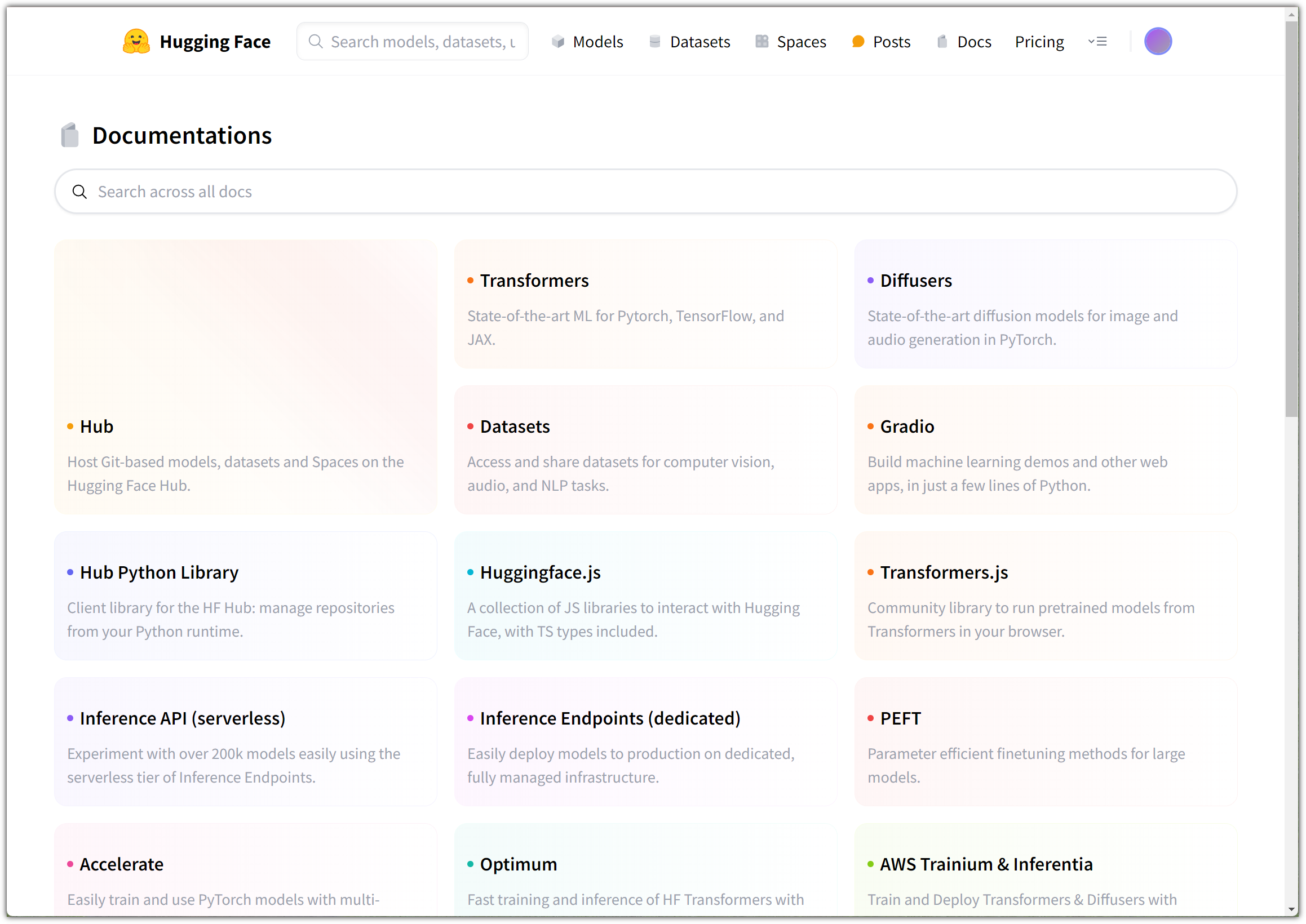Open the Pricing page
Image resolution: width=1306 pixels, height=924 pixels.
pos(1039,42)
